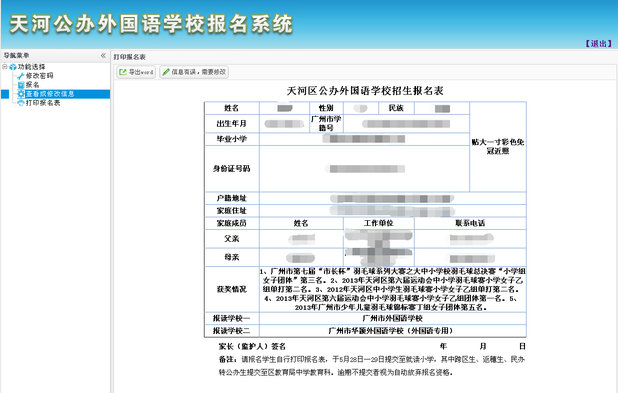
Task: Click the 导出word export button
Action: point(136,72)
